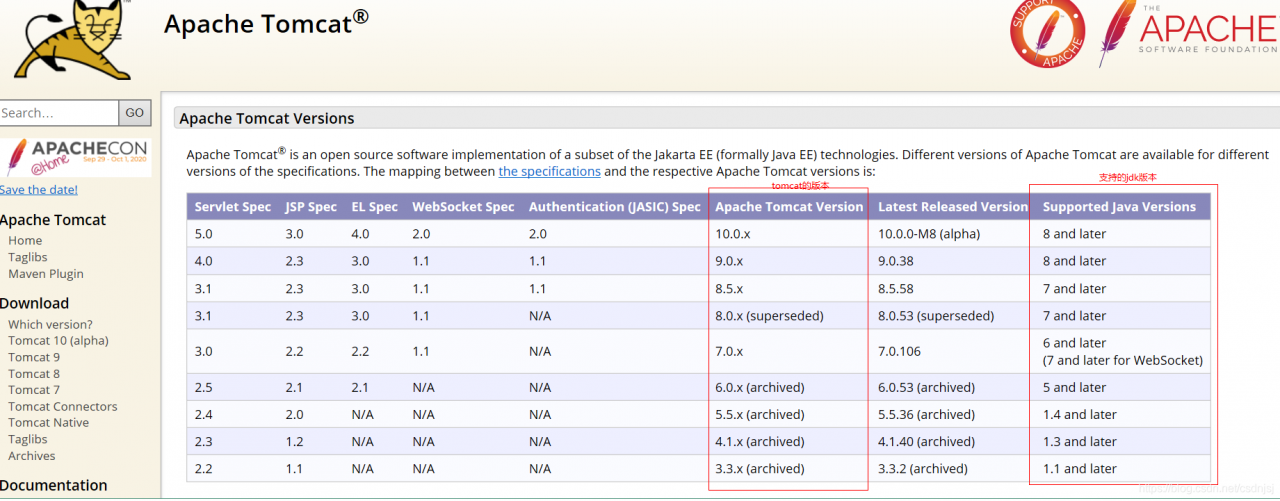1280x501 pixels.
Task: Open the Save the date! link
Action: 38,190
